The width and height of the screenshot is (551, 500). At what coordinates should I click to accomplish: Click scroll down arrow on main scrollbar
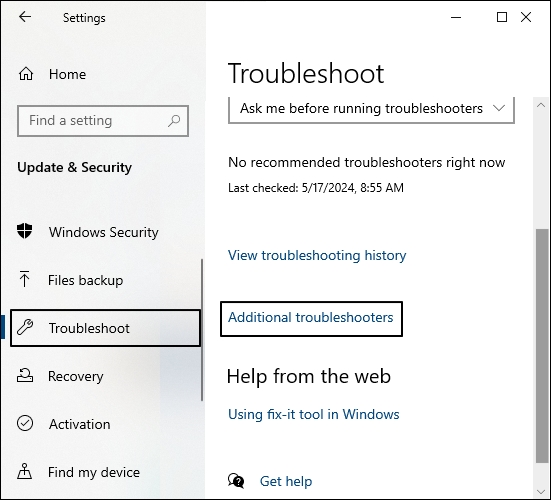point(542,492)
